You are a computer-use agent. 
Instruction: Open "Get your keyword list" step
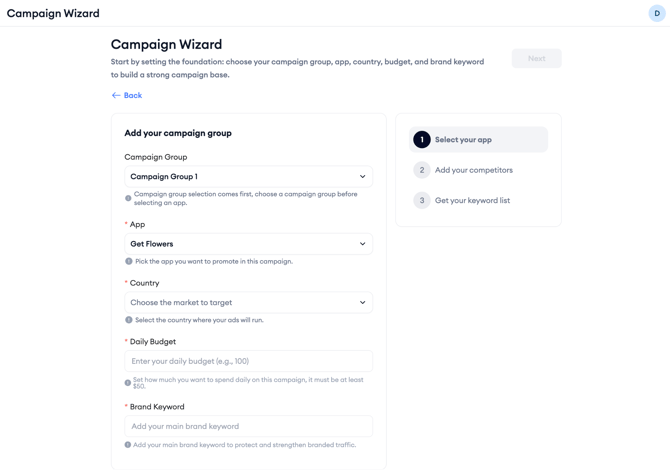(x=472, y=200)
